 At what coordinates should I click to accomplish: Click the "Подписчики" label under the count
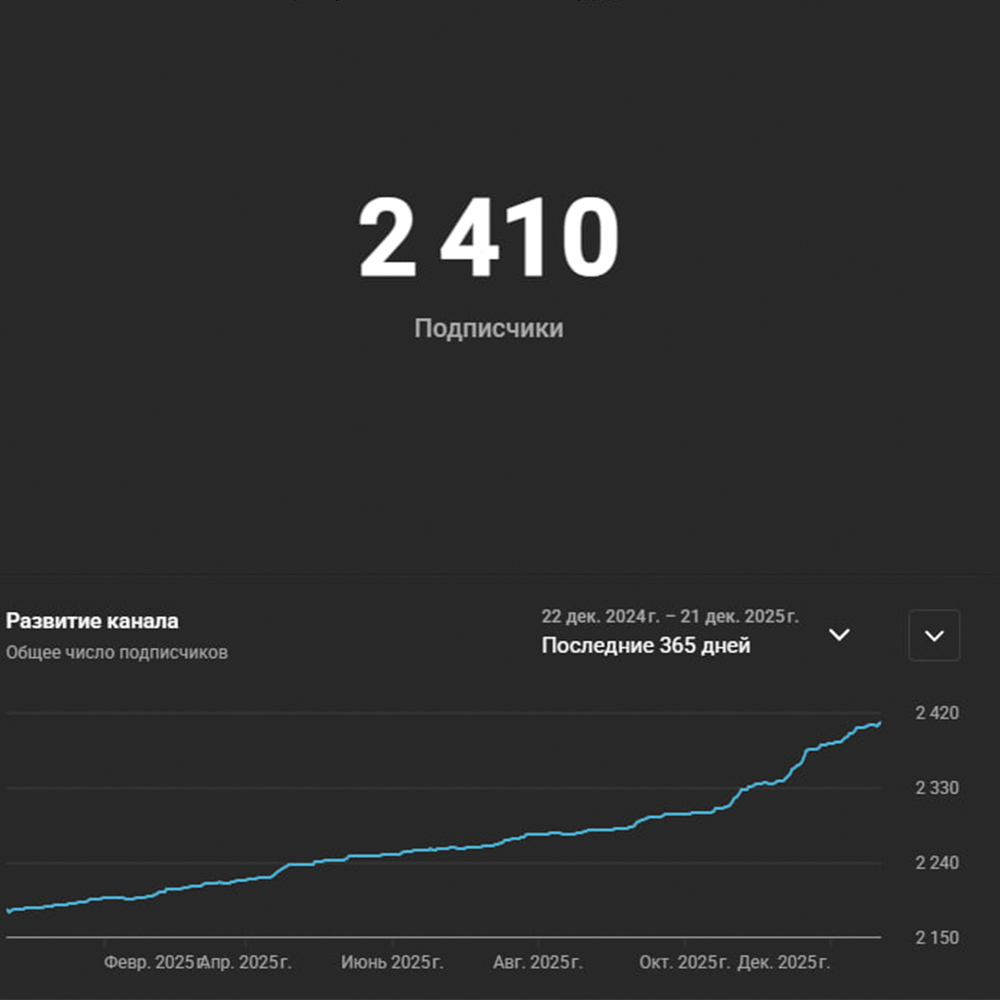[x=488, y=328]
